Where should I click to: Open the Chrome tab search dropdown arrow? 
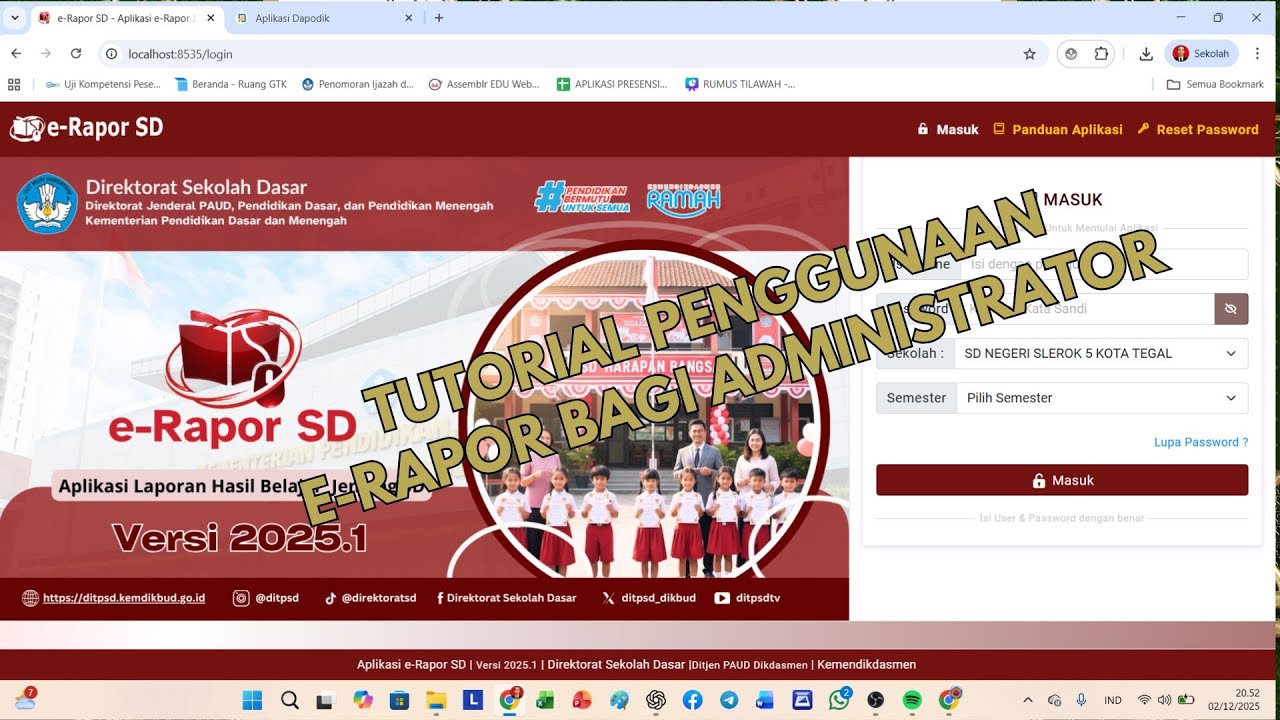pos(14,18)
